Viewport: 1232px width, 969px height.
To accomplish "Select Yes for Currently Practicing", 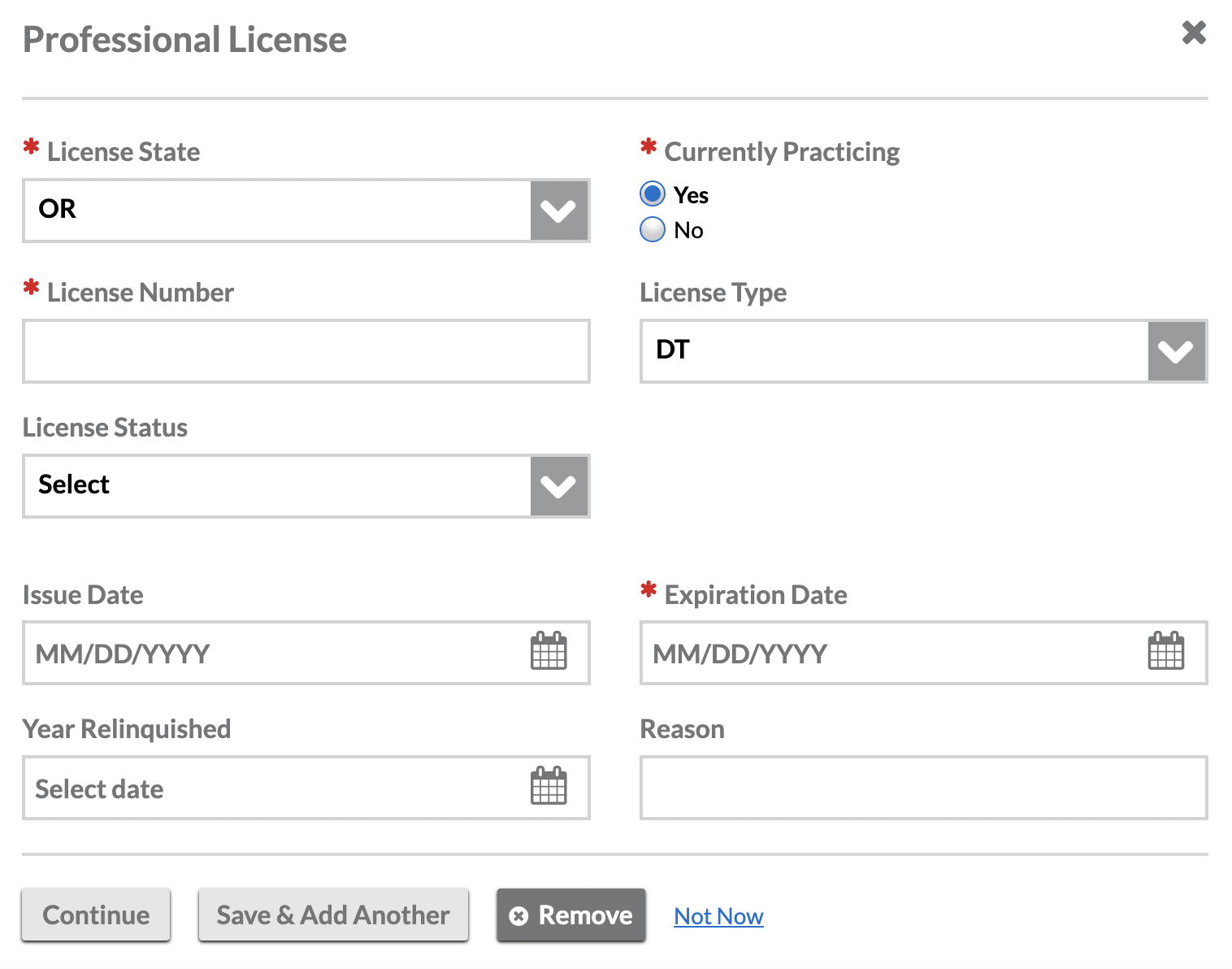I will click(653, 194).
